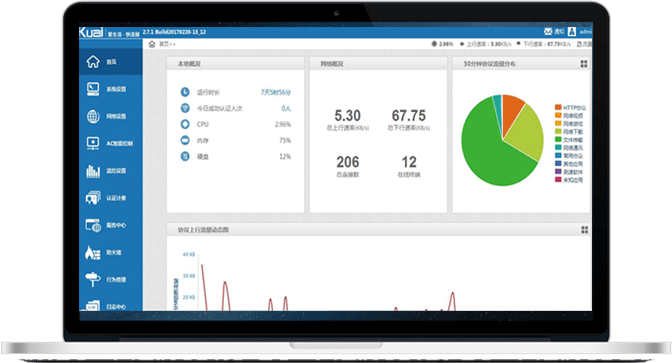Click the 协议上行流量动态图 panel title

(203, 230)
